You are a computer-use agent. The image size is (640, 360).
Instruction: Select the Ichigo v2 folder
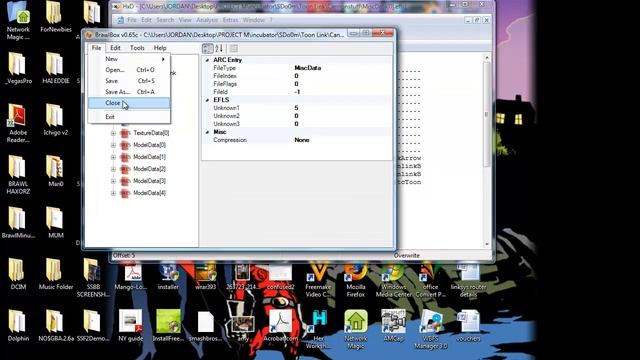pos(56,120)
